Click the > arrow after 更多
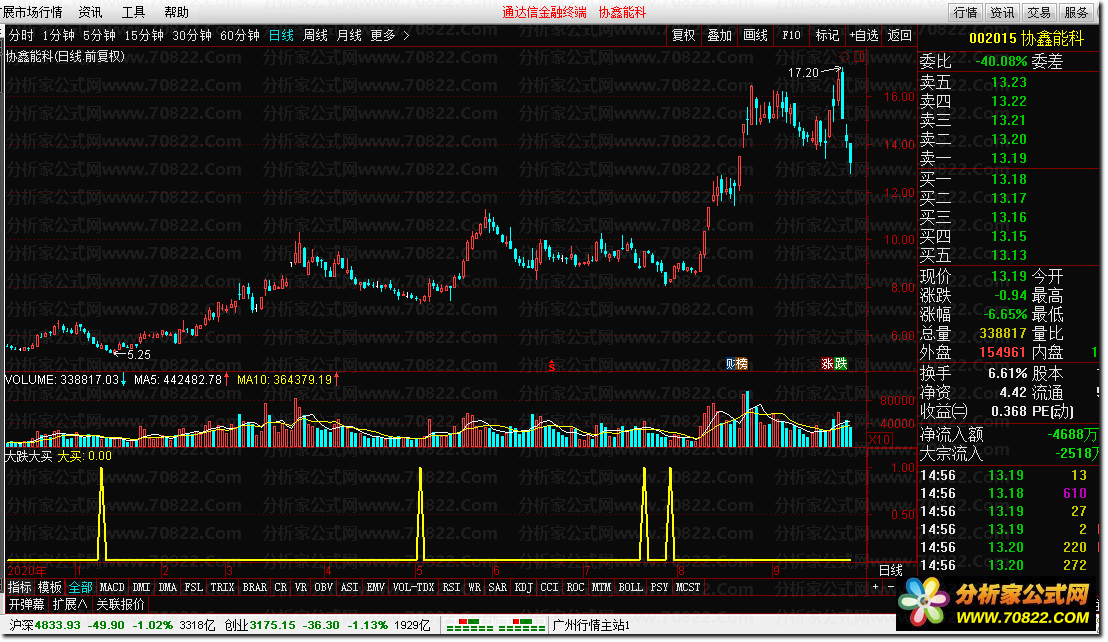 point(406,35)
